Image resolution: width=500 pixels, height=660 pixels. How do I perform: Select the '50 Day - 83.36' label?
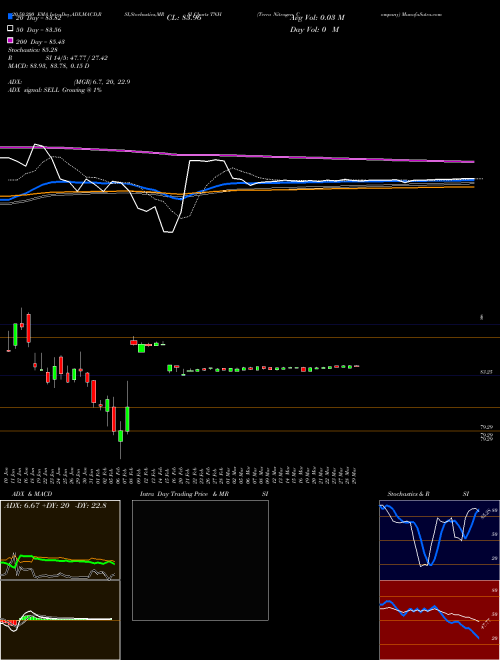(x=38, y=29)
